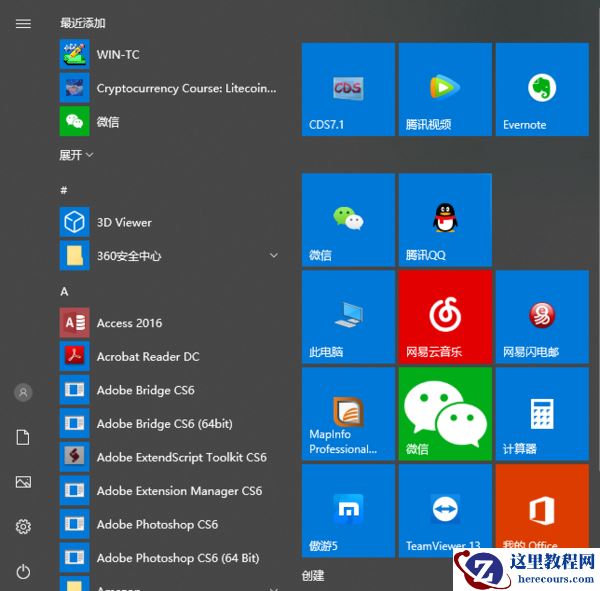Open the small blue 微信 tile
The height and width of the screenshot is (591, 600).
[x=348, y=220]
